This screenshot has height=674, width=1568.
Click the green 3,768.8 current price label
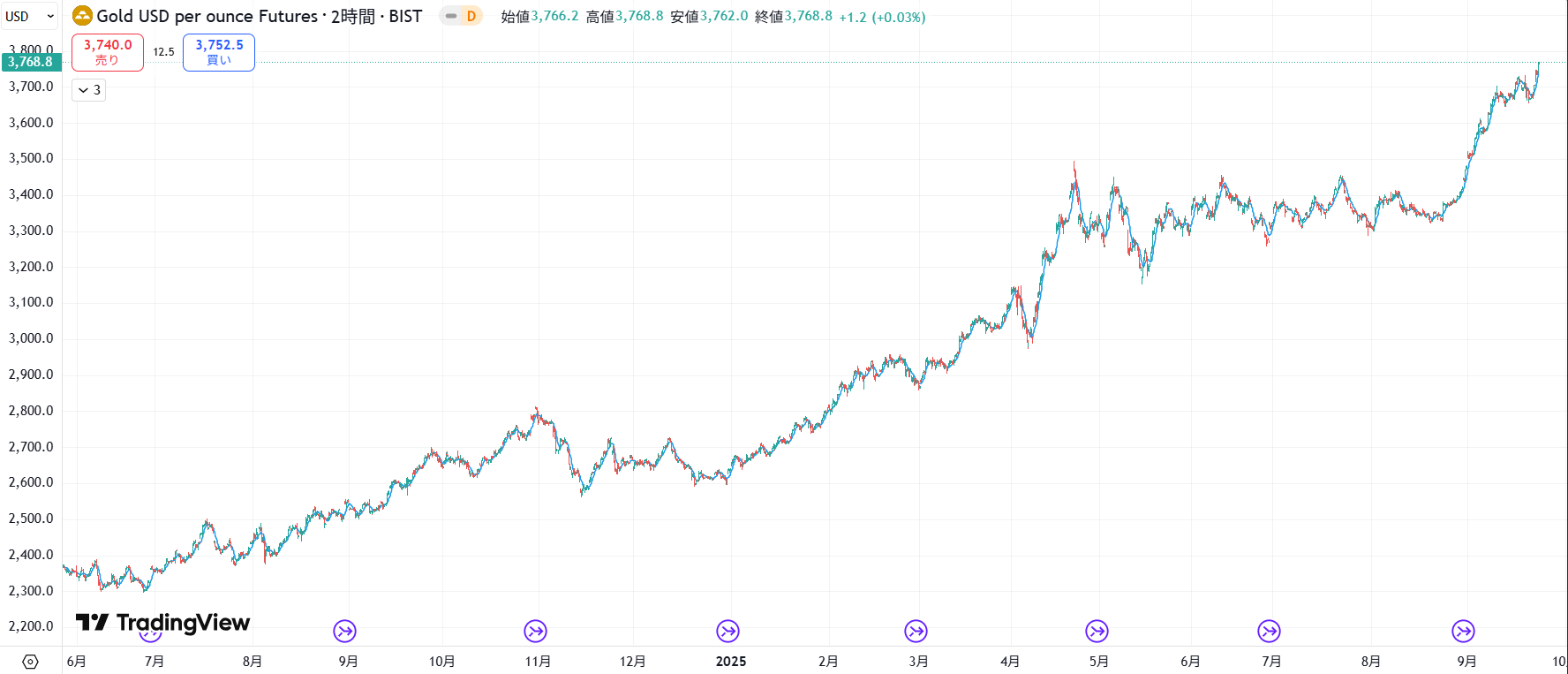[x=31, y=62]
